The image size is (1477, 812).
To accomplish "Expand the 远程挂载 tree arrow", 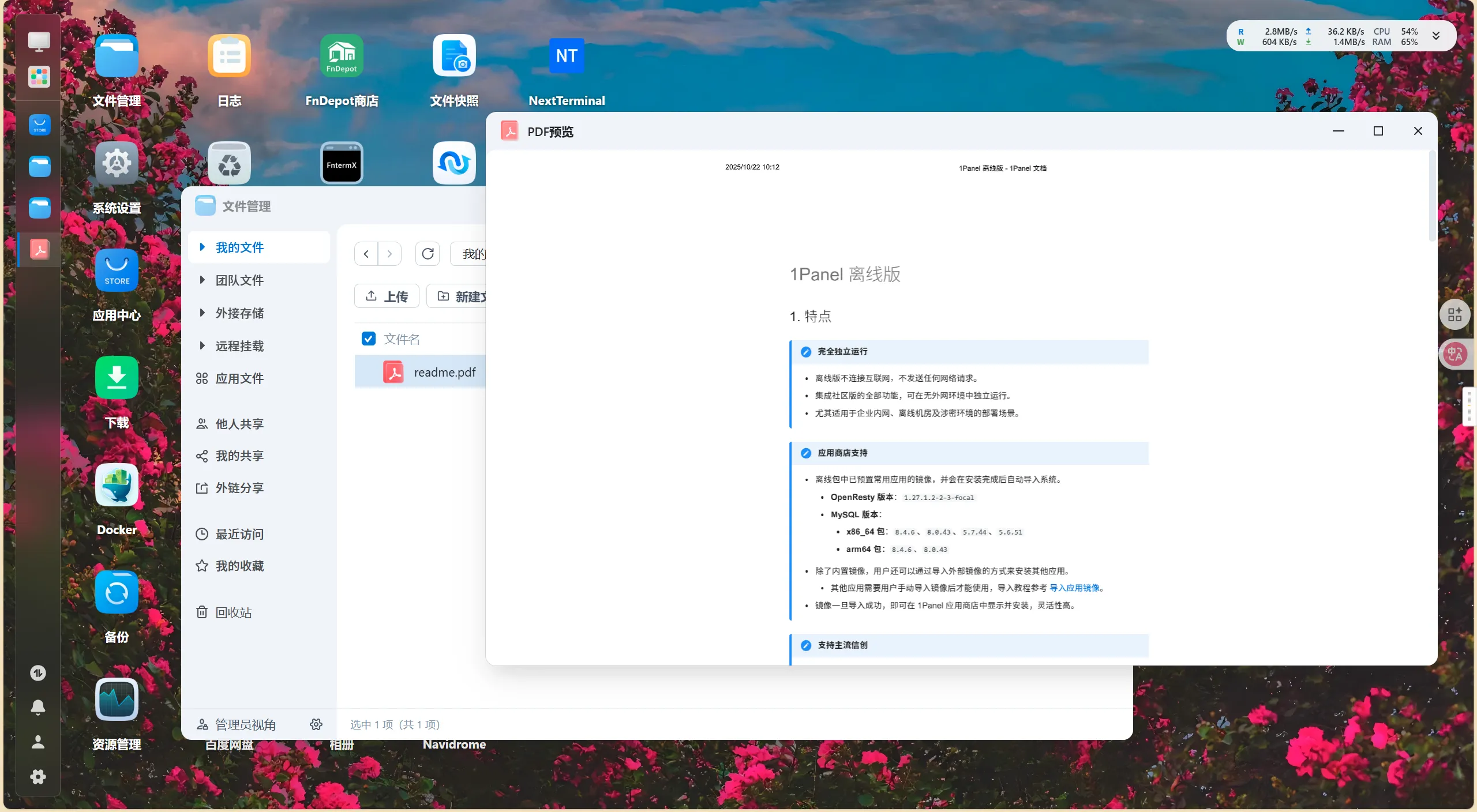I will pyautogui.click(x=203, y=345).
